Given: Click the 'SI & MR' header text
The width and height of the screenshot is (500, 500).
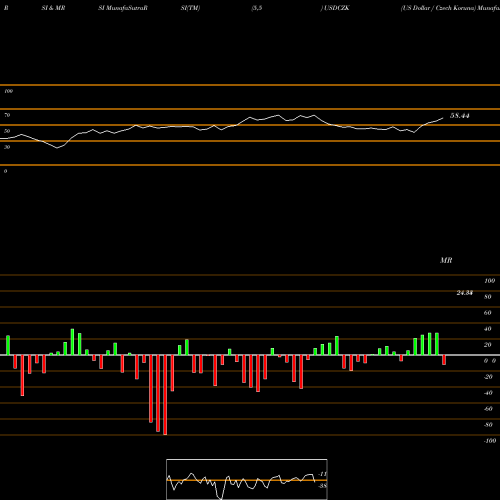Looking at the screenshot, I should click(x=53, y=8).
